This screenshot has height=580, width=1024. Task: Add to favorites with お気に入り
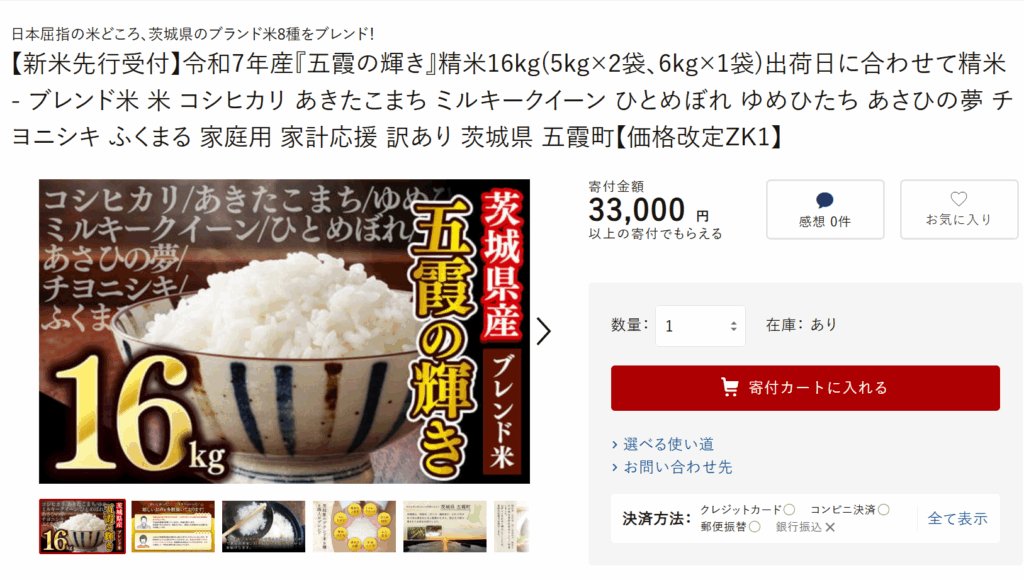959,210
